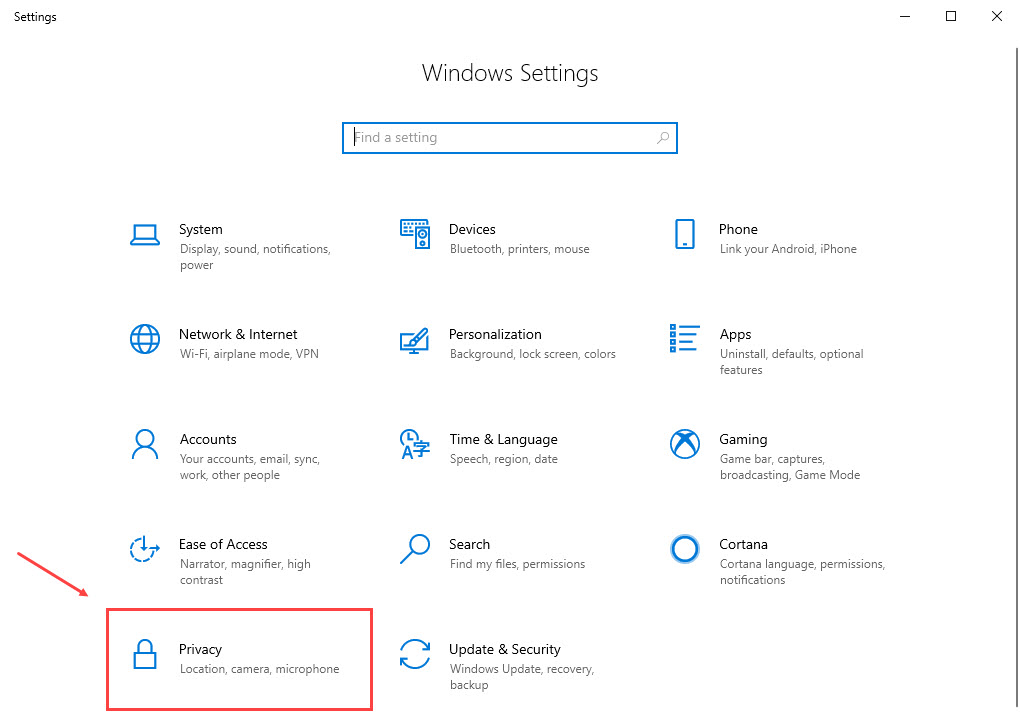
Task: Open the Phone icon
Action: point(684,234)
